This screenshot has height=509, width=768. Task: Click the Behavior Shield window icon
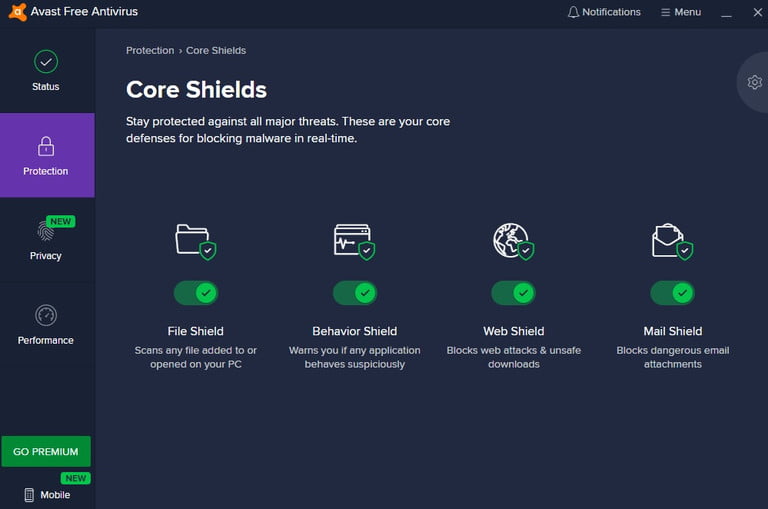point(354,241)
